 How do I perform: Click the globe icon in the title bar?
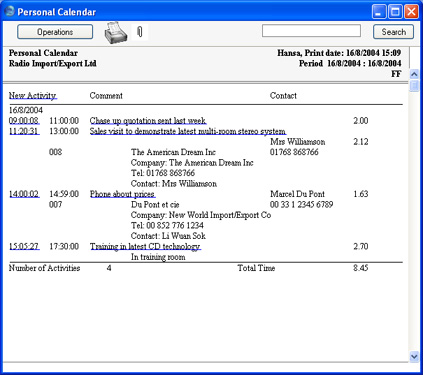(x=9, y=12)
